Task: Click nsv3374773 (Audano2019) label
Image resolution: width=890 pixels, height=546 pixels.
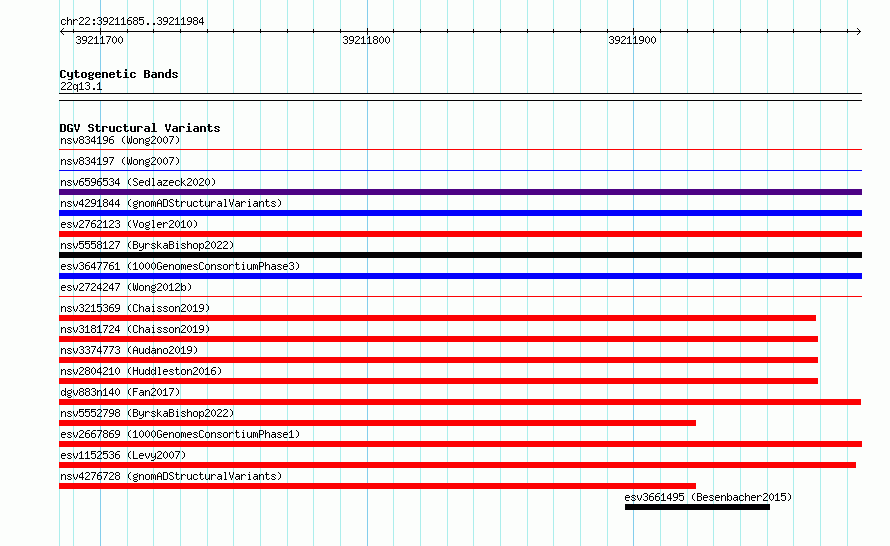Action: coord(129,350)
